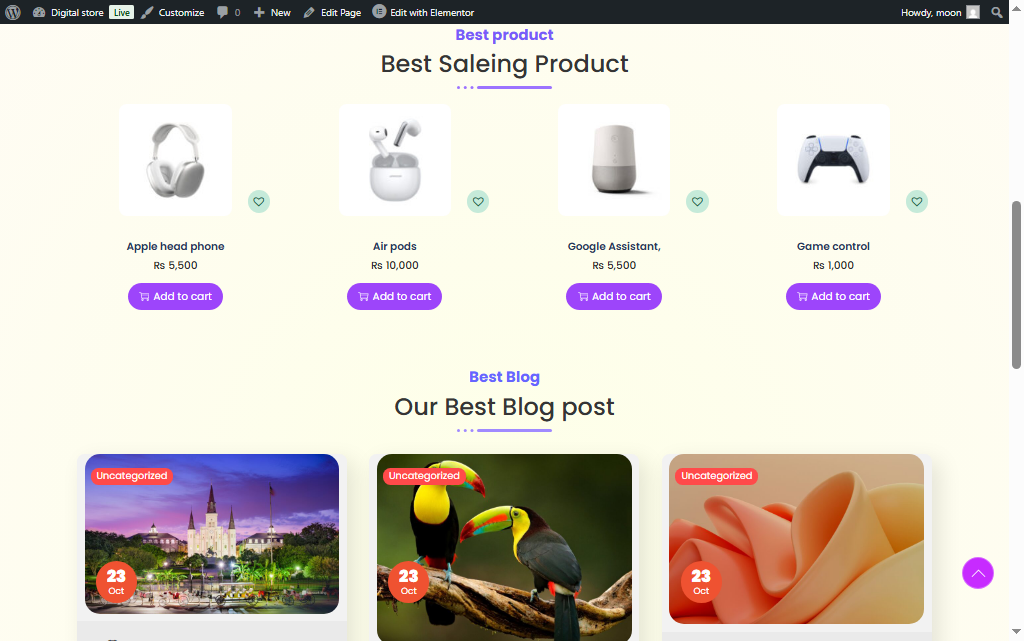
Task: Click the scroll-to-top arrow button
Action: click(978, 573)
